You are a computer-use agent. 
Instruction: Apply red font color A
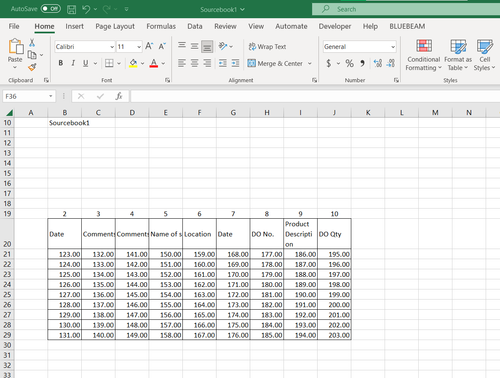coord(154,63)
